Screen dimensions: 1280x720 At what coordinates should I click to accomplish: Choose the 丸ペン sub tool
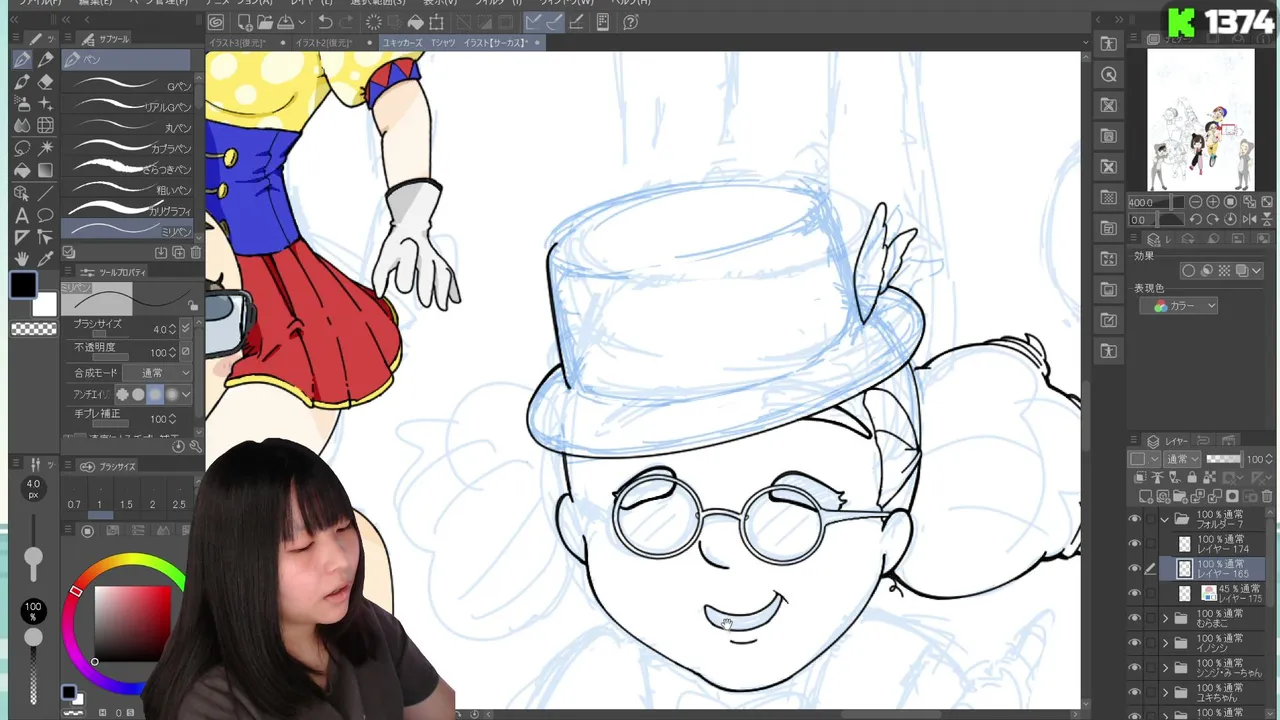pos(127,128)
